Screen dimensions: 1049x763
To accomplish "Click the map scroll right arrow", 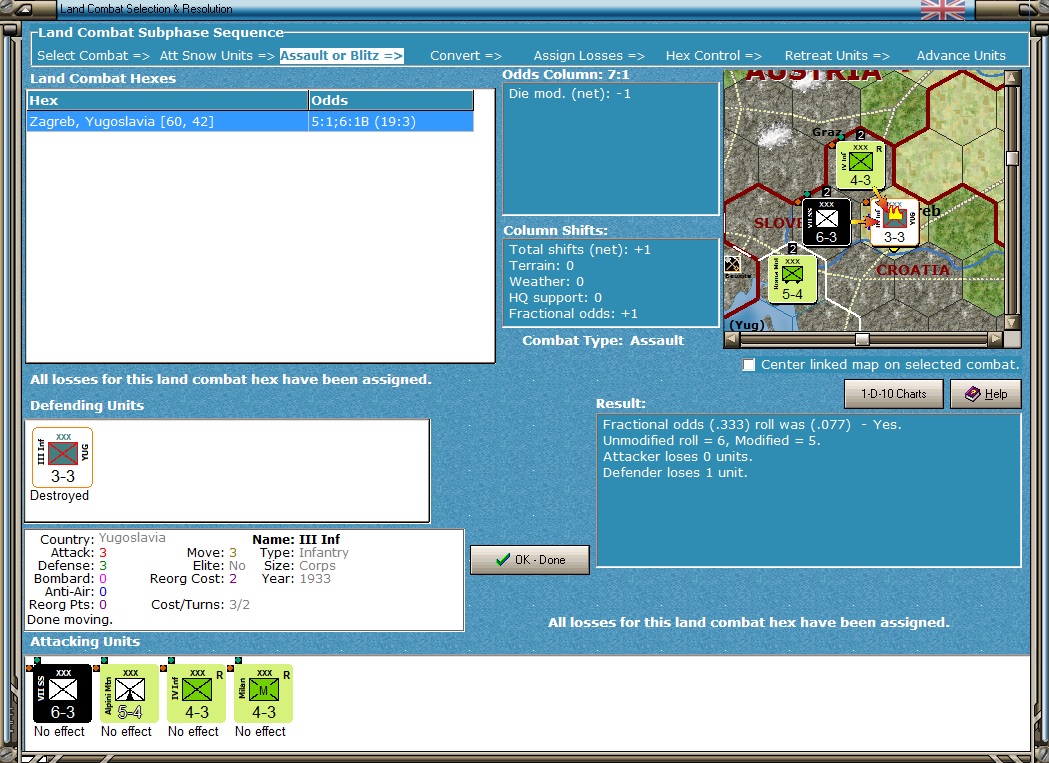I will coord(995,339).
